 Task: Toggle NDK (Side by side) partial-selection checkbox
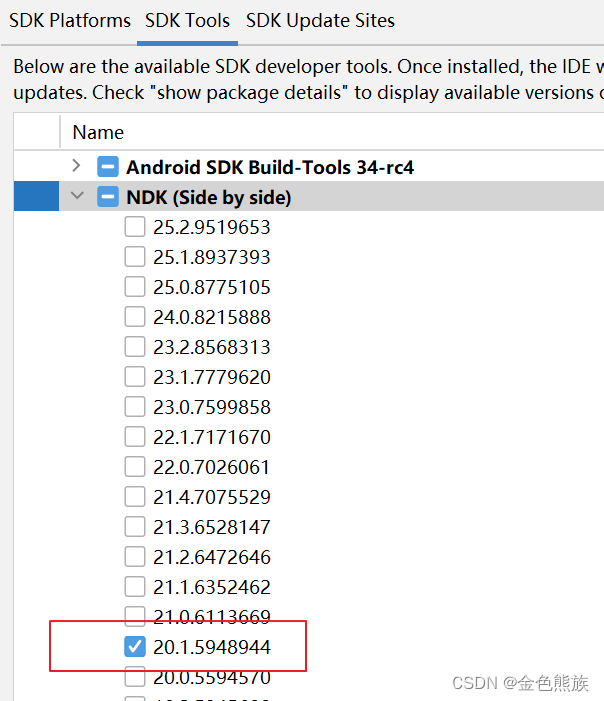tap(108, 197)
